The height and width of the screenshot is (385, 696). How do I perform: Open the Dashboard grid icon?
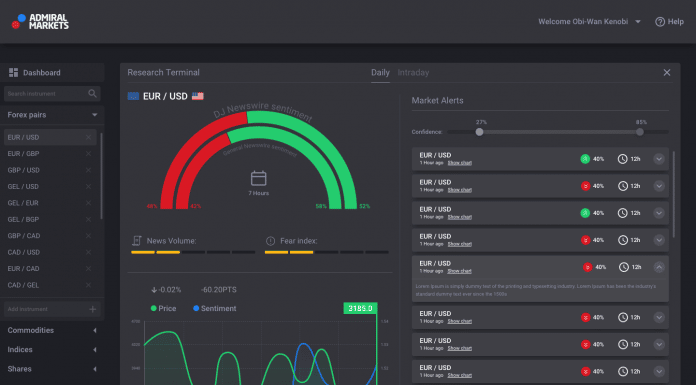(13, 72)
